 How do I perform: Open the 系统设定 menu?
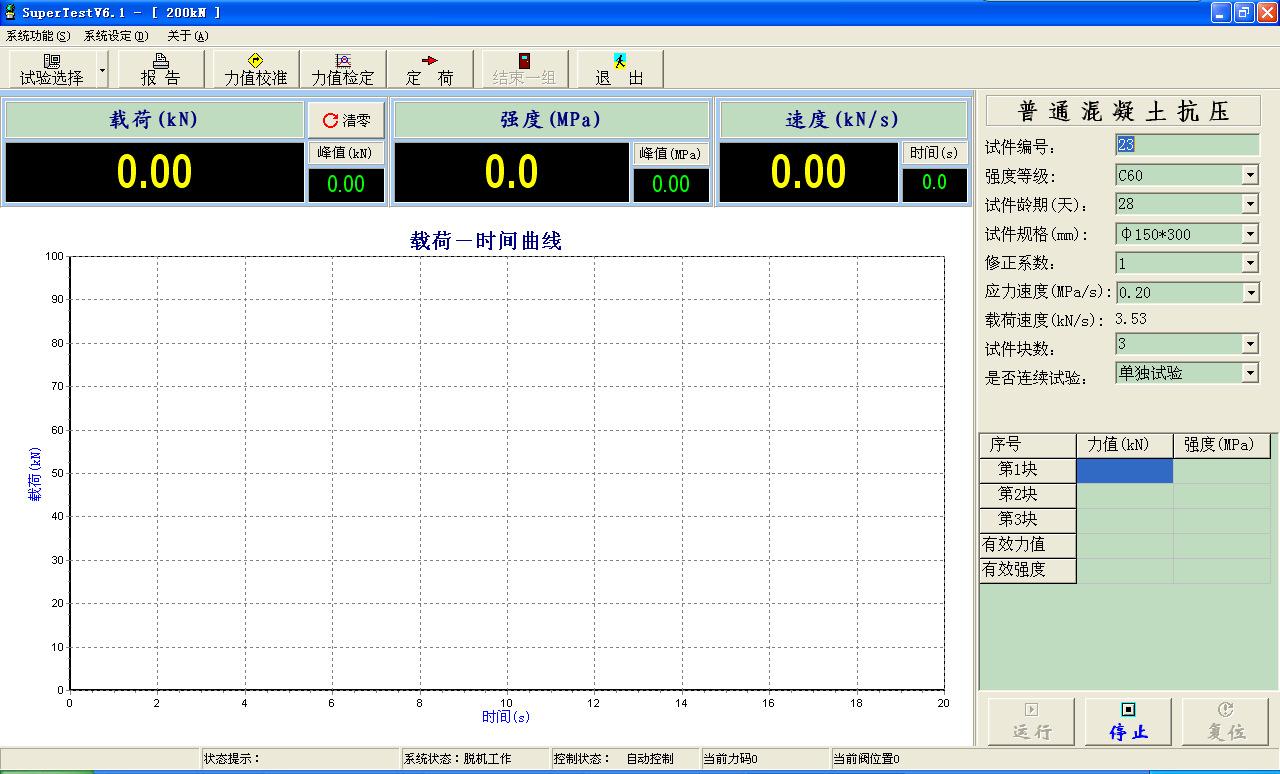[116, 36]
